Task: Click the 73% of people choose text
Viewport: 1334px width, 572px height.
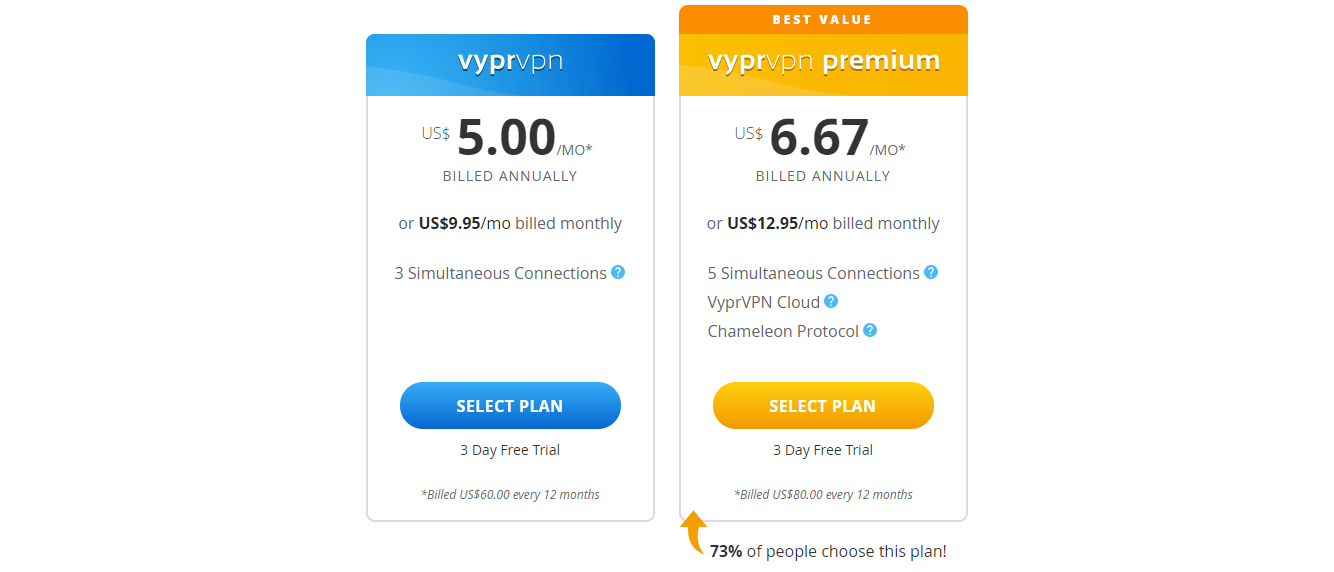Action: pos(828,551)
